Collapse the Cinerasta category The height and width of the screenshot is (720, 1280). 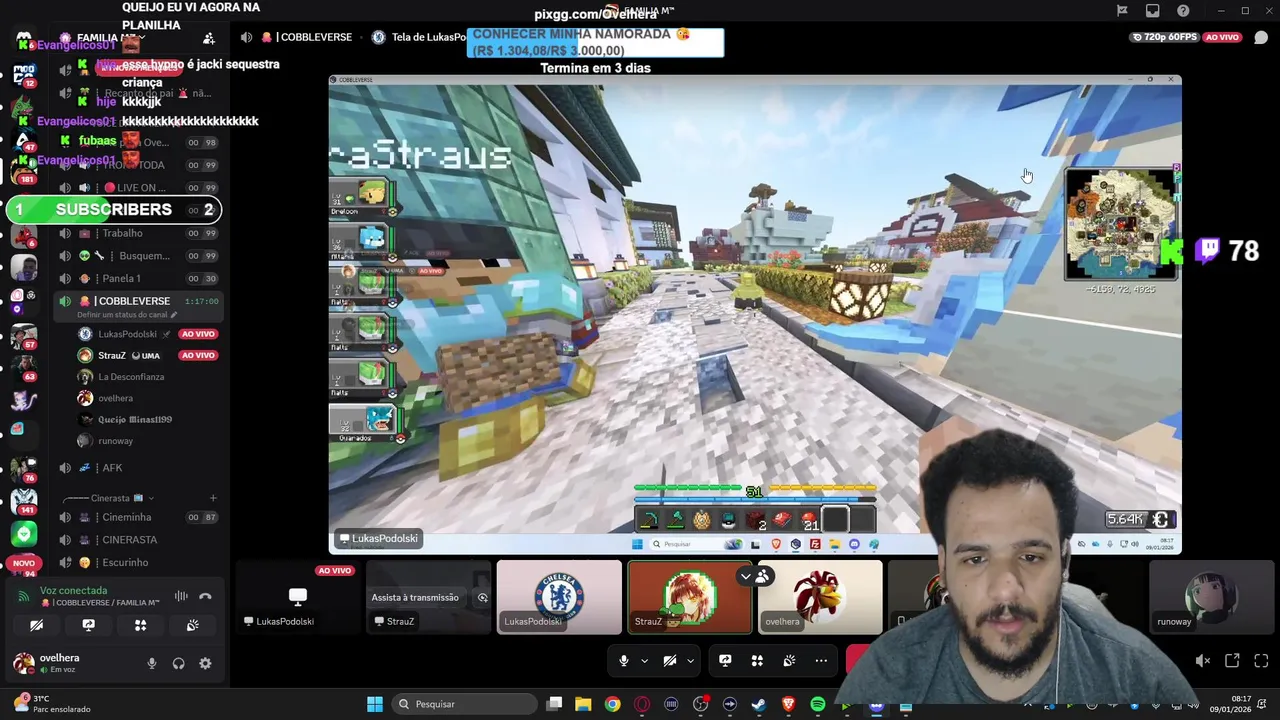pyautogui.click(x=110, y=498)
